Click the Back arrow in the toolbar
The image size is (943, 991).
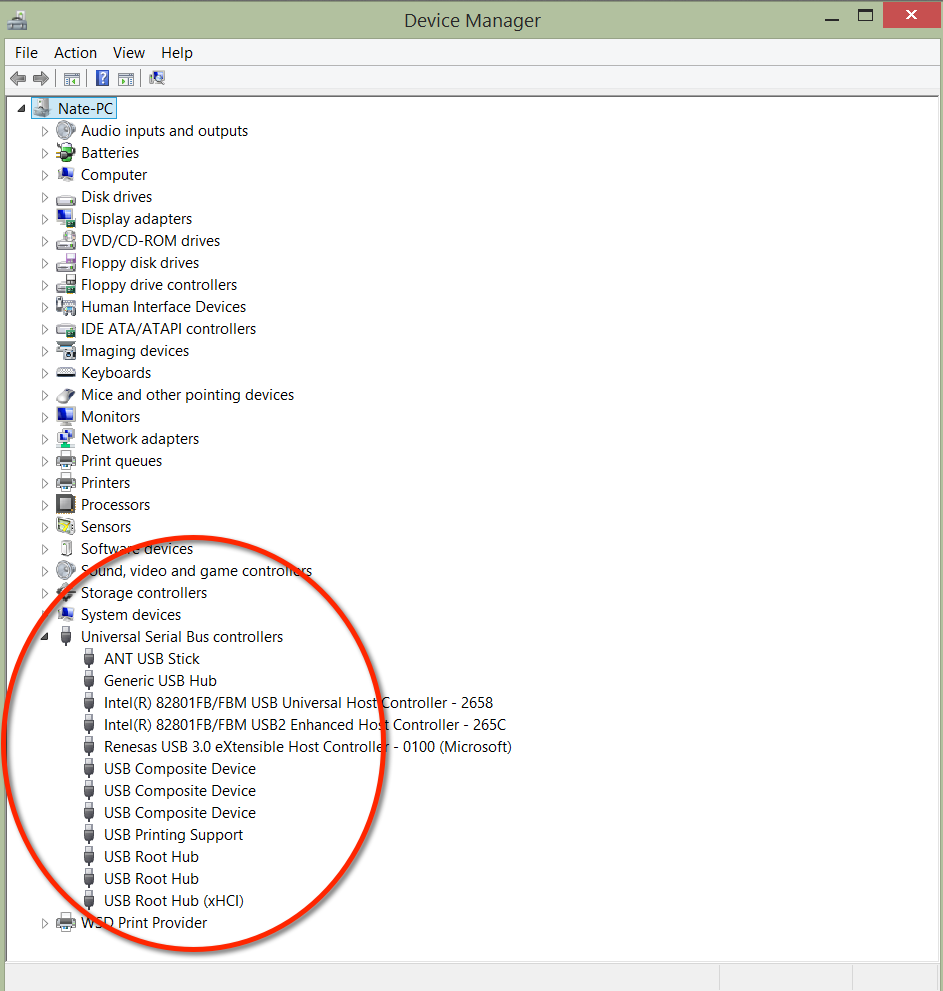pos(18,79)
